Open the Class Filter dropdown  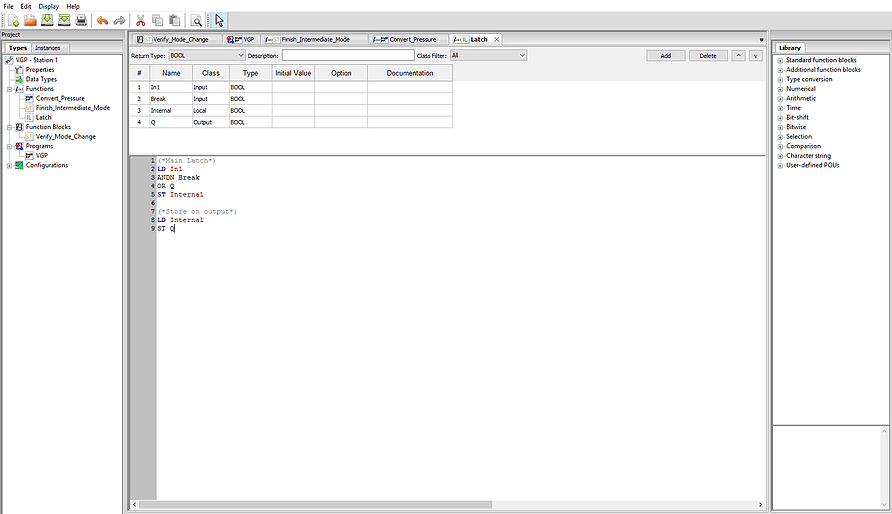[x=521, y=56]
